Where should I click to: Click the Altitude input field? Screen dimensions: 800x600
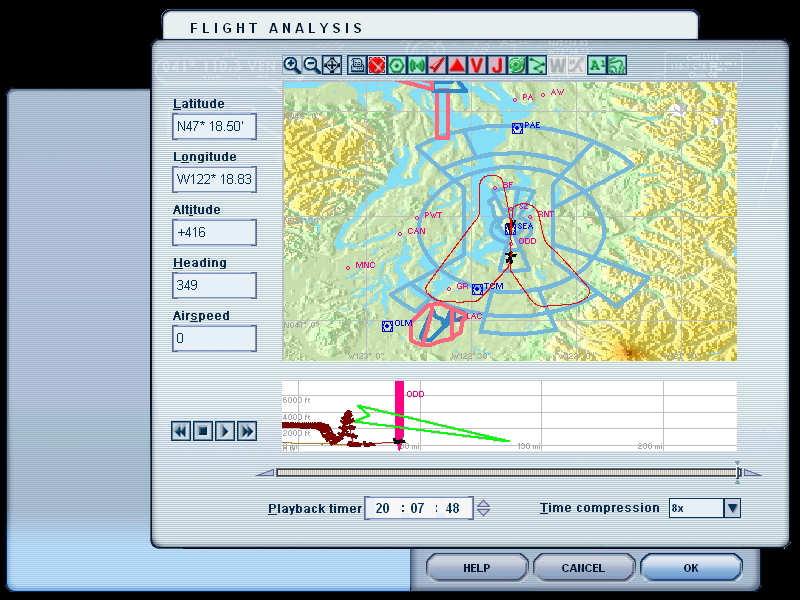point(214,233)
